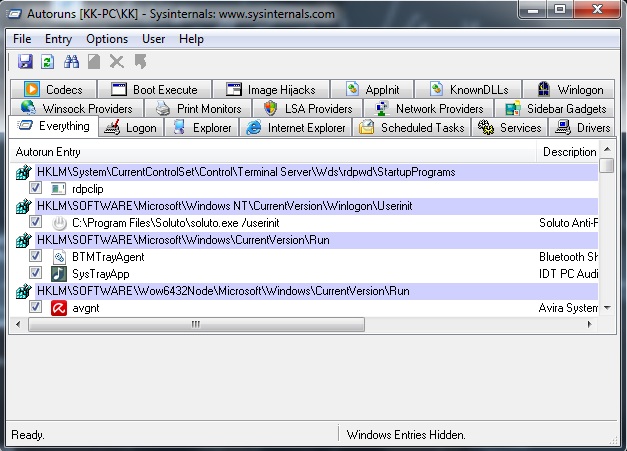
Task: Open the Entry menu
Action: 58,39
